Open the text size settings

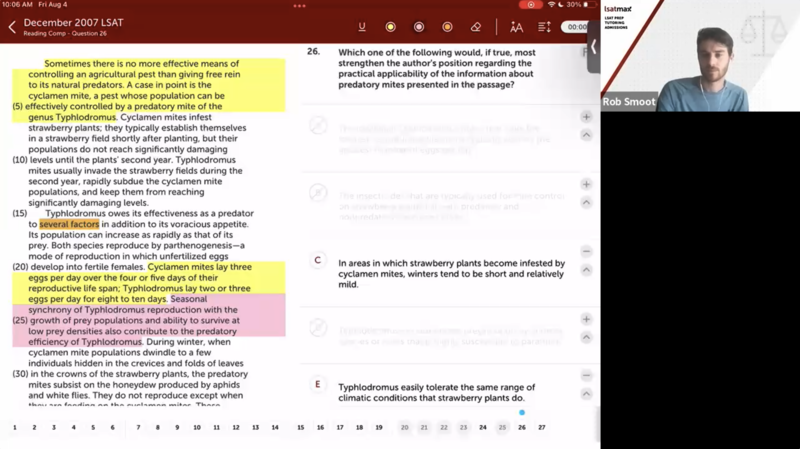(516, 27)
